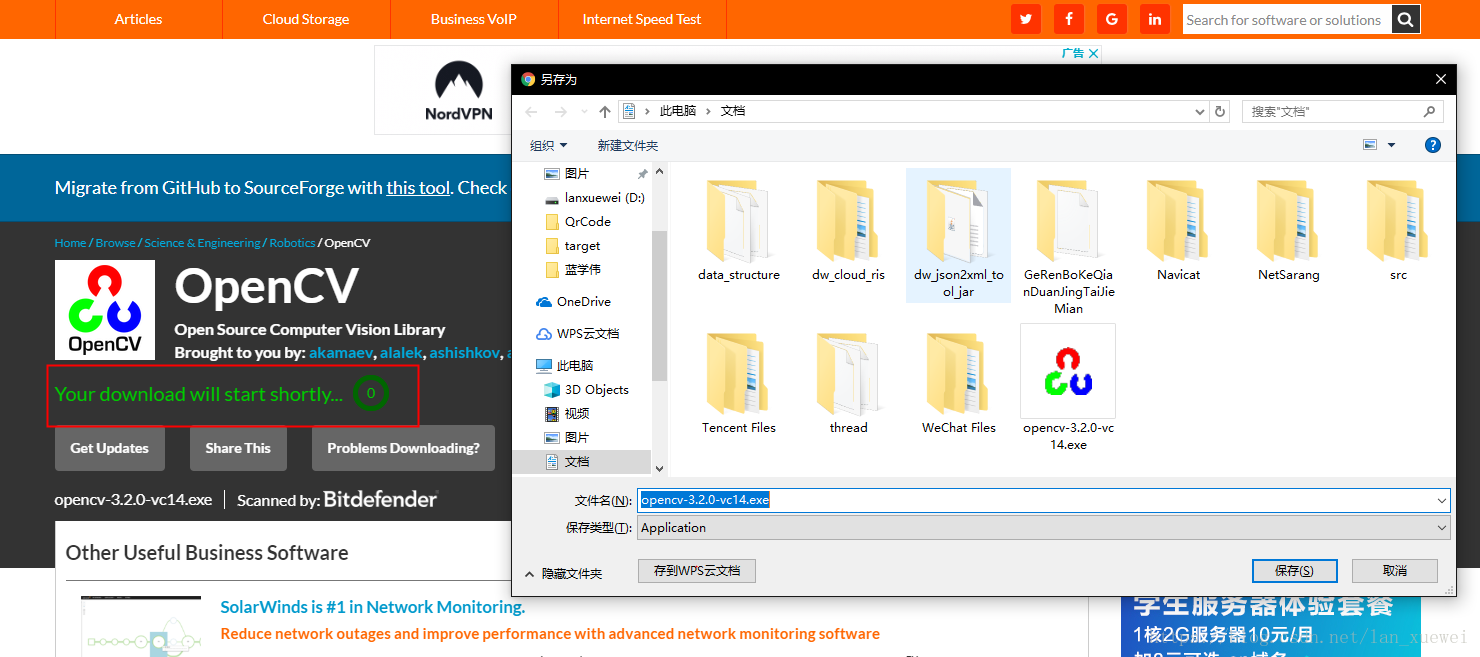Click the view layout icon
This screenshot has width=1480, height=657.
[1370, 145]
